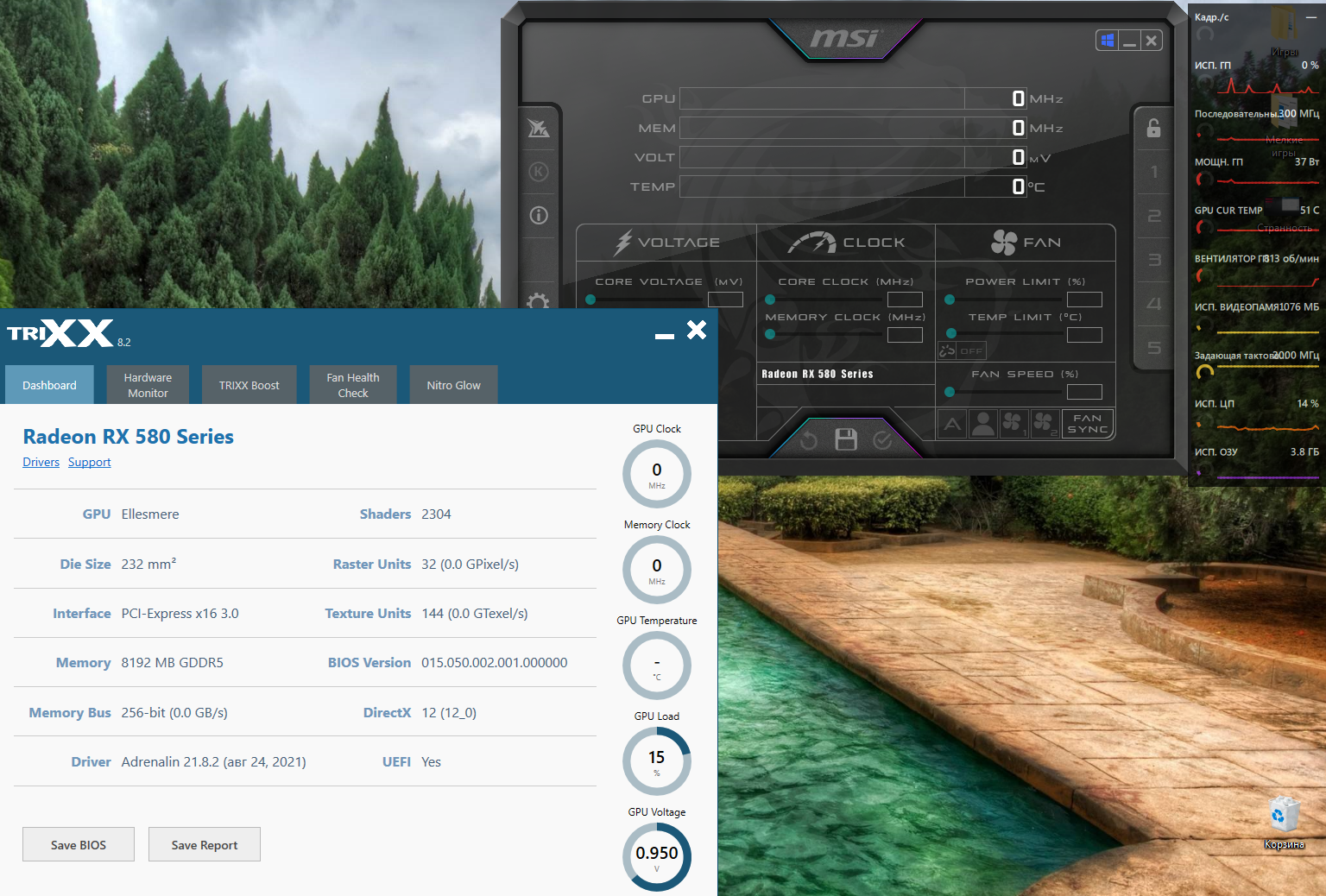Click the GPU Temperature gauge in TRIXX
This screenshot has height=896, width=1326.
click(657, 666)
